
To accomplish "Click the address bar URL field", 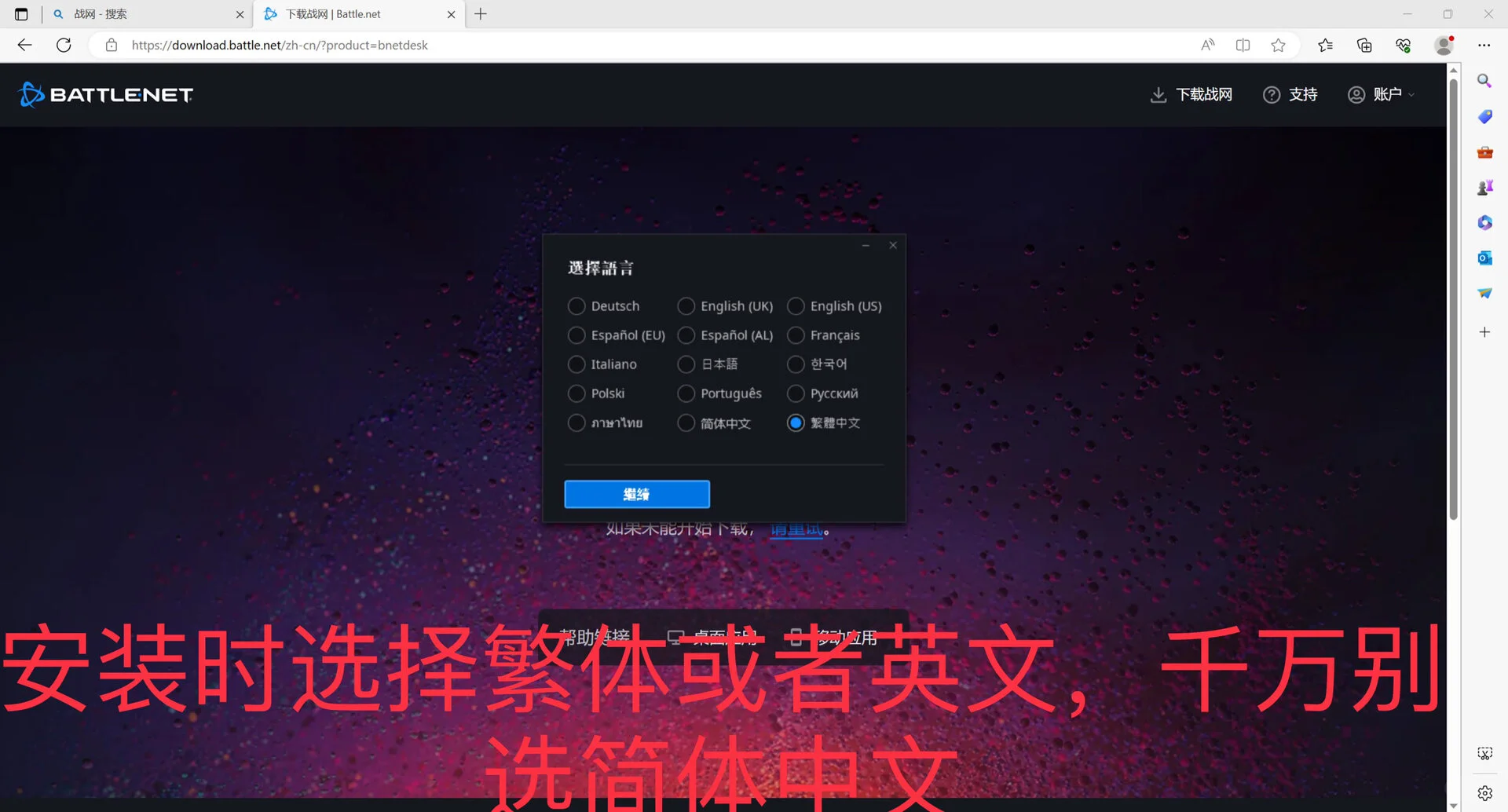I will tap(644, 45).
